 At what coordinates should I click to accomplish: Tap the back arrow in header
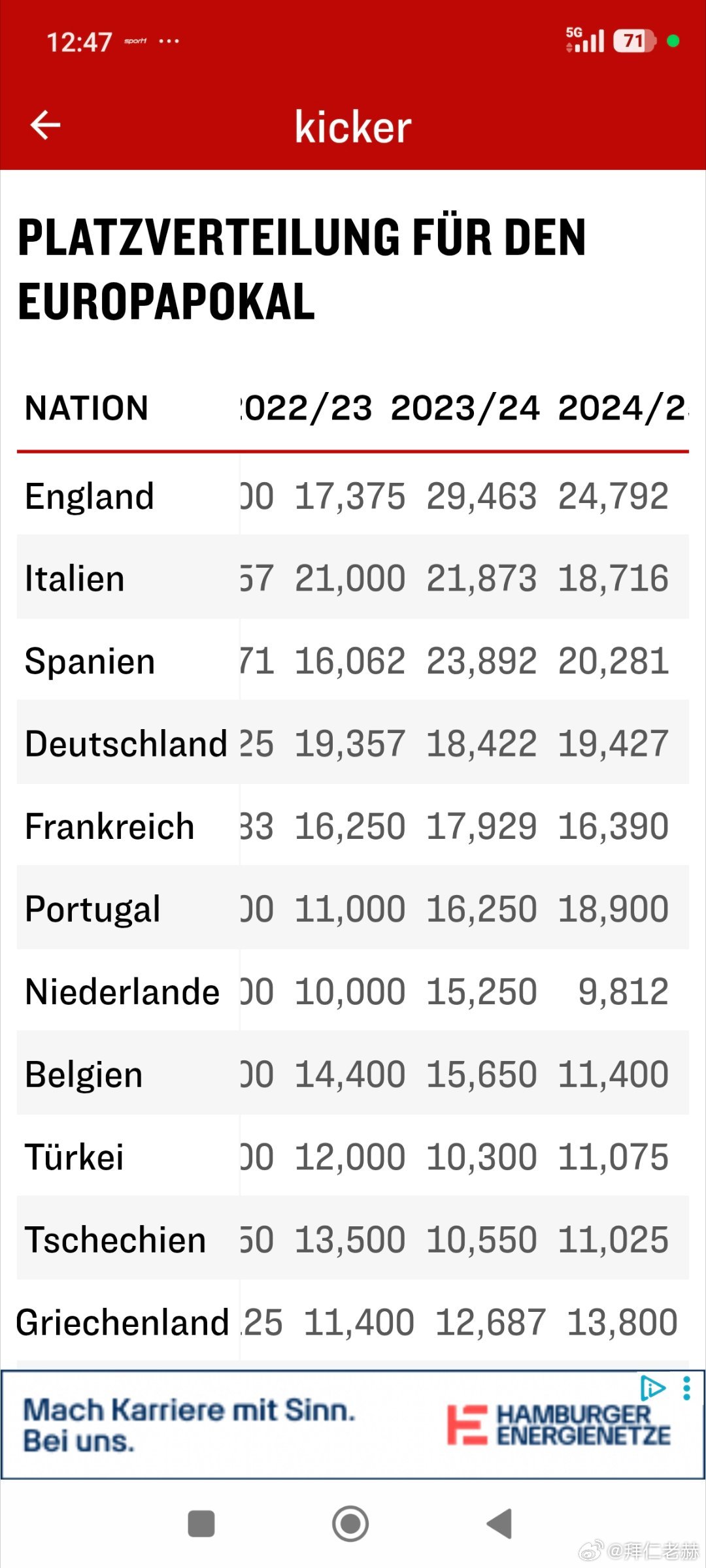45,125
